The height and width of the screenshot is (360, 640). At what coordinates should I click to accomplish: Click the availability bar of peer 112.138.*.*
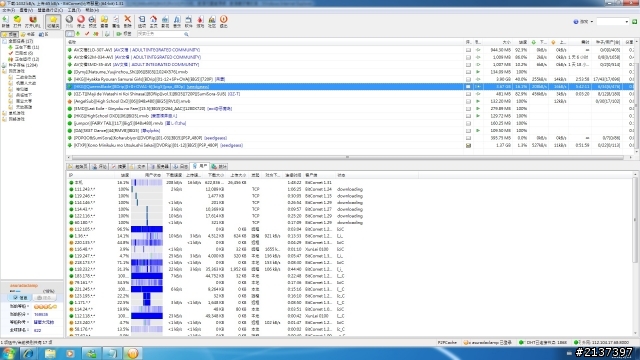tap(147, 316)
